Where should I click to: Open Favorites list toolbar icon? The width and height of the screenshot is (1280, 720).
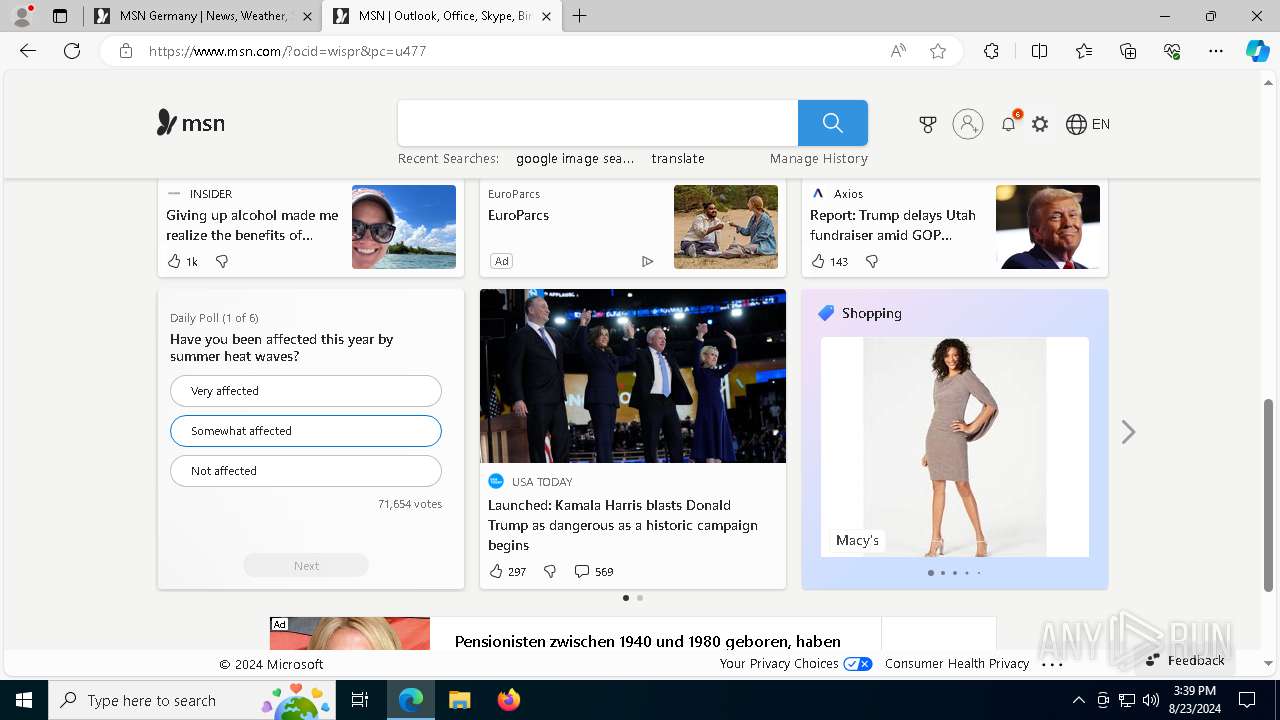click(x=1084, y=51)
